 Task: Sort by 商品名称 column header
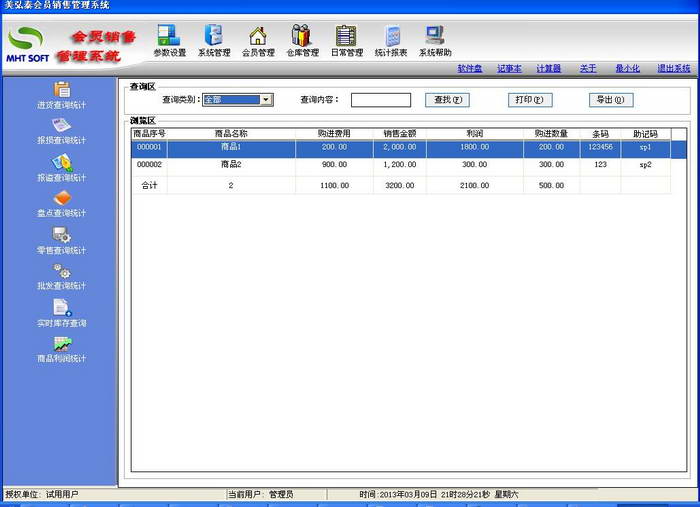coord(231,133)
